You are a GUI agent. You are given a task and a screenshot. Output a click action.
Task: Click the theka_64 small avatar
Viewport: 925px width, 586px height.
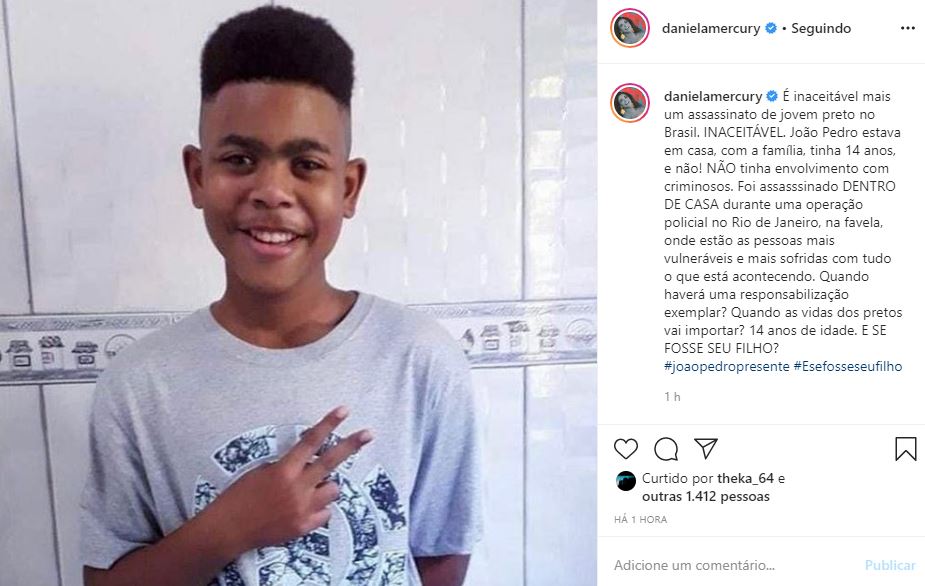click(625, 481)
